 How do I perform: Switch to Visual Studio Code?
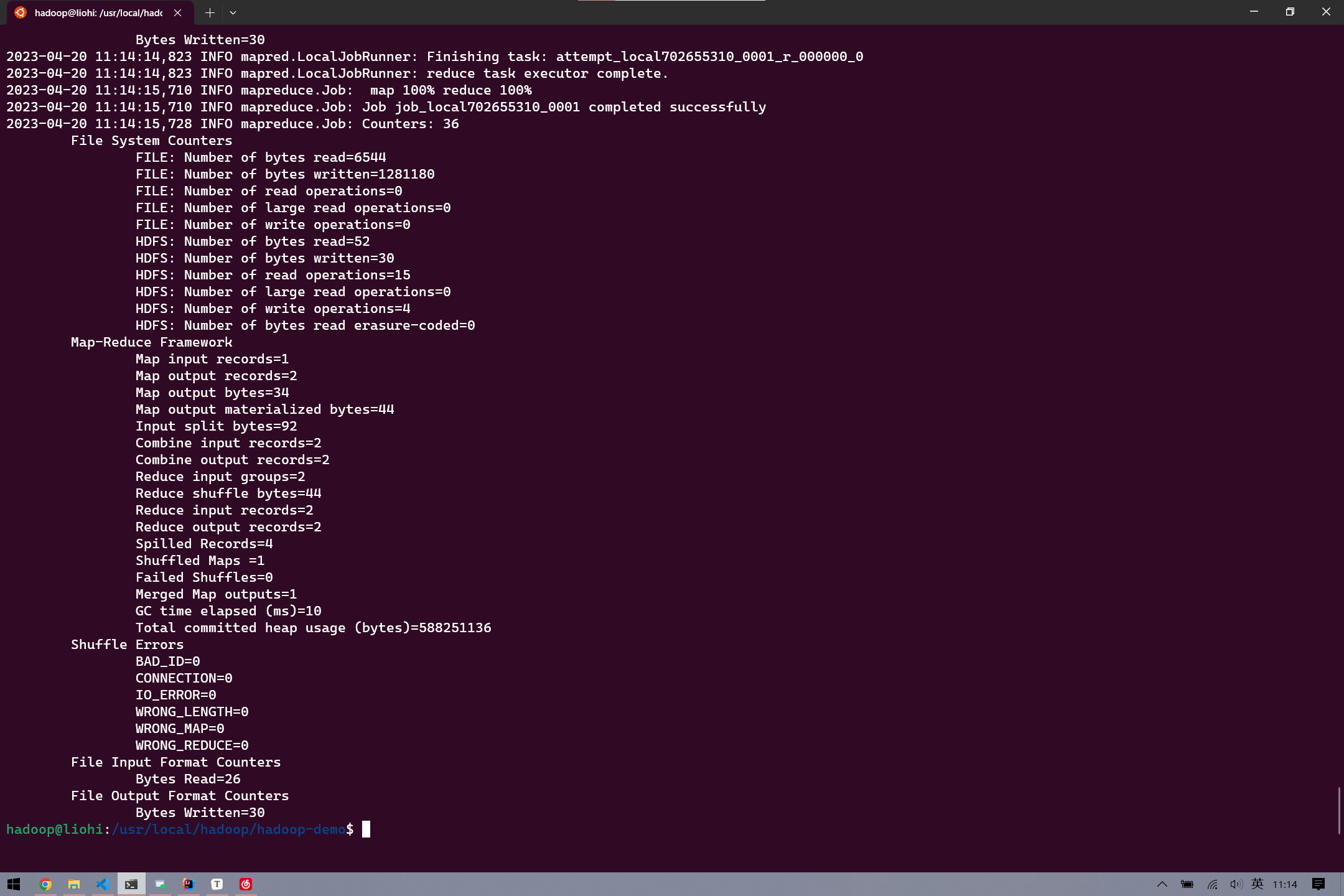click(103, 884)
